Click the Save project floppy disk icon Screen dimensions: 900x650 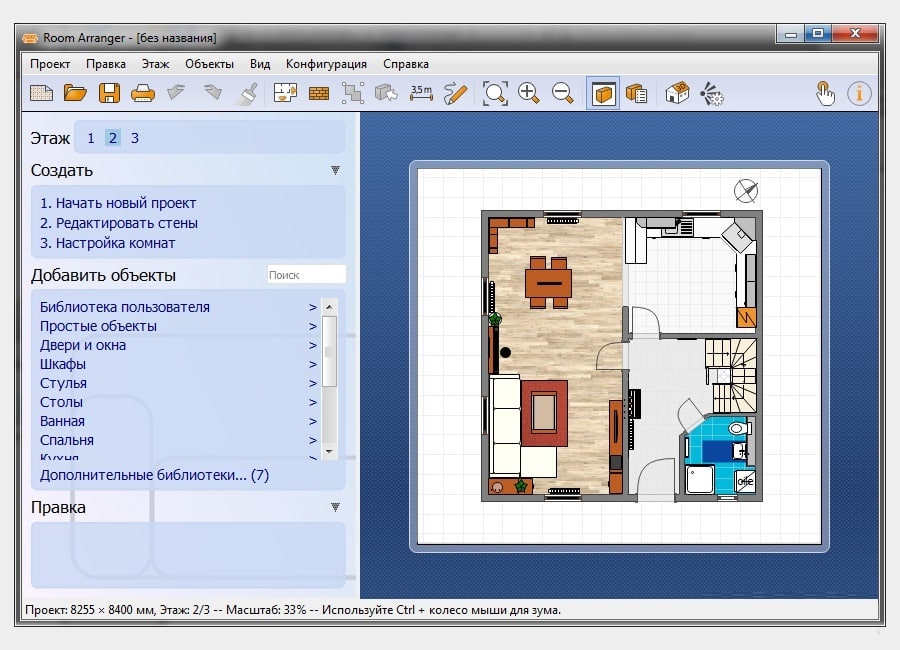coord(109,93)
